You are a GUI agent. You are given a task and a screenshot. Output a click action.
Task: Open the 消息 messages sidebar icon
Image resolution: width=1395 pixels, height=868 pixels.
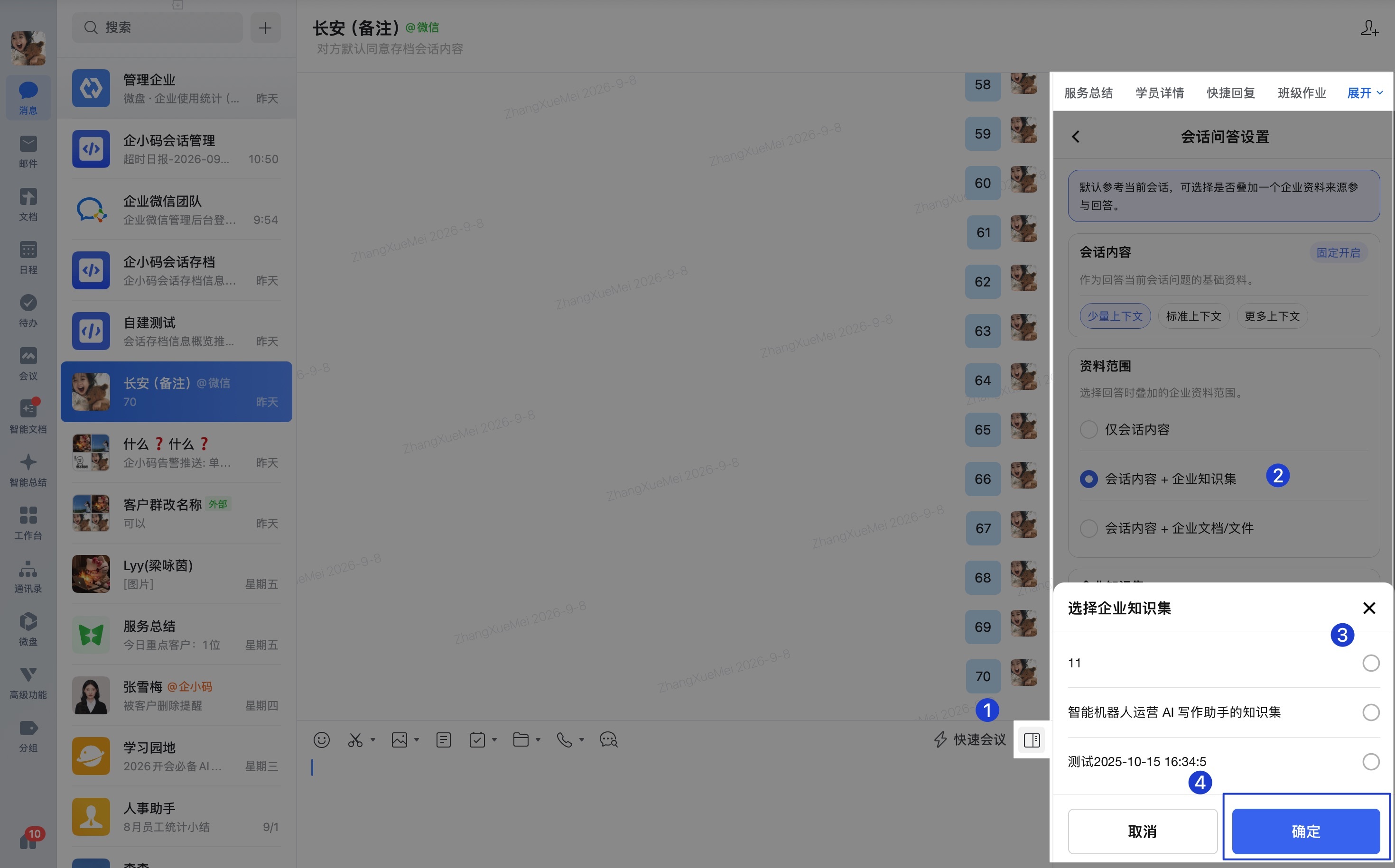point(28,98)
